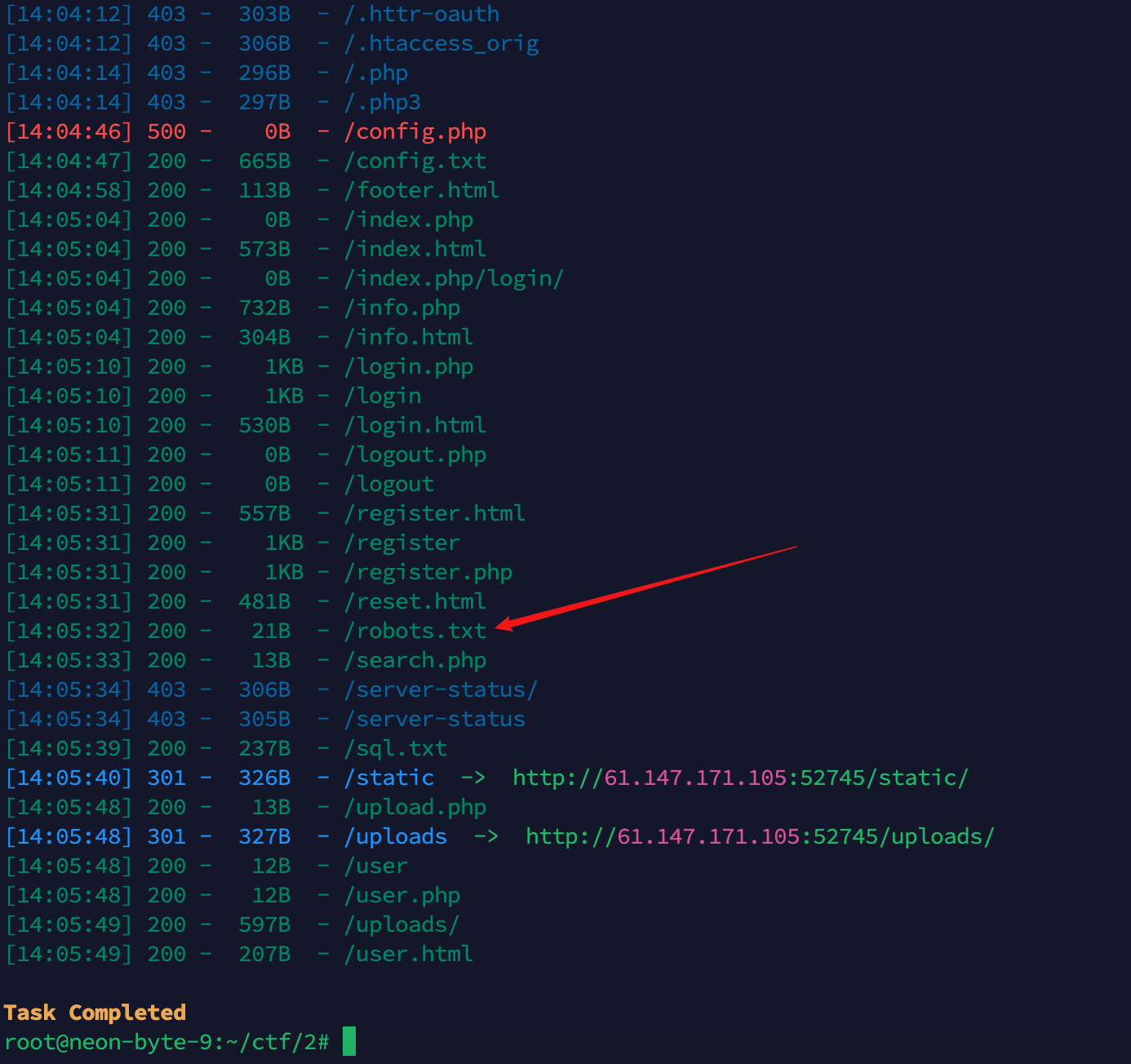Click the /reset.html entry

click(415, 601)
